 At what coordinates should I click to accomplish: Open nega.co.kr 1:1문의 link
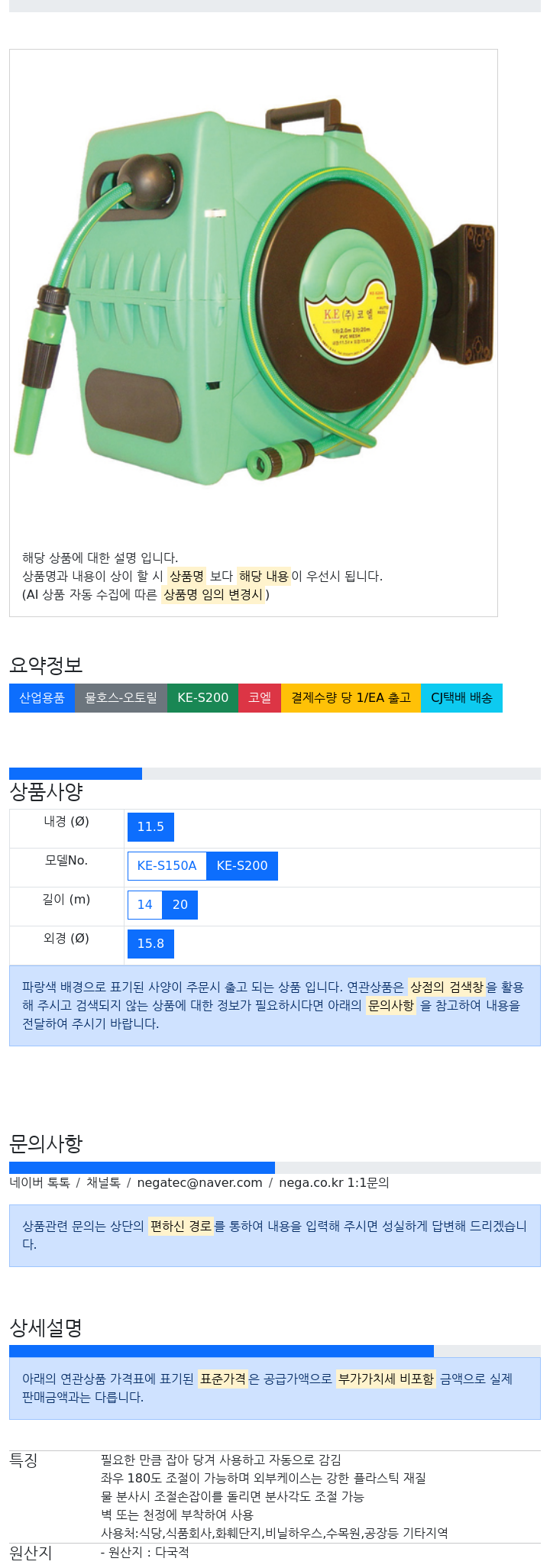[x=334, y=1183]
